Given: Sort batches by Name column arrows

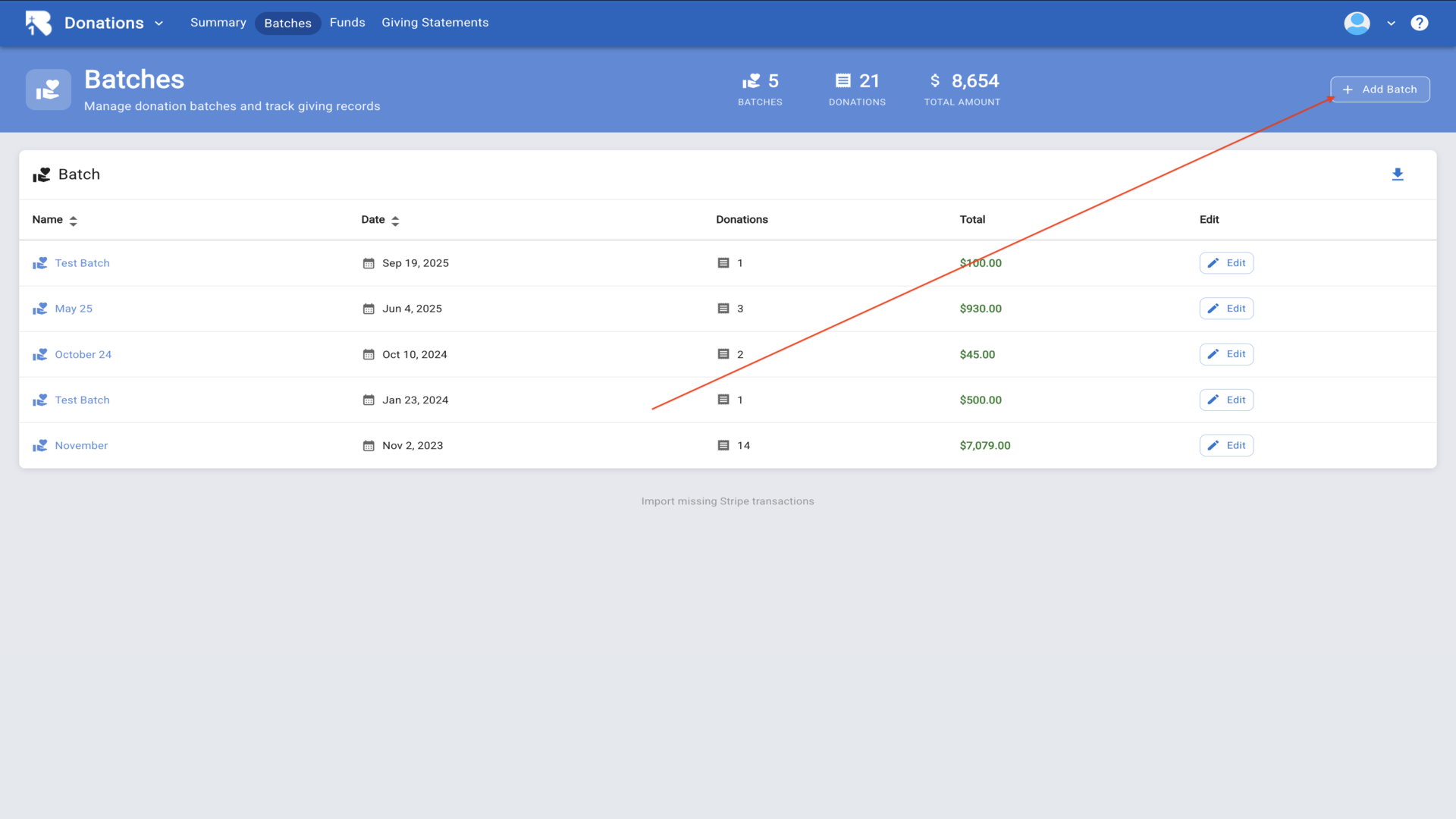Looking at the screenshot, I should click(x=73, y=221).
